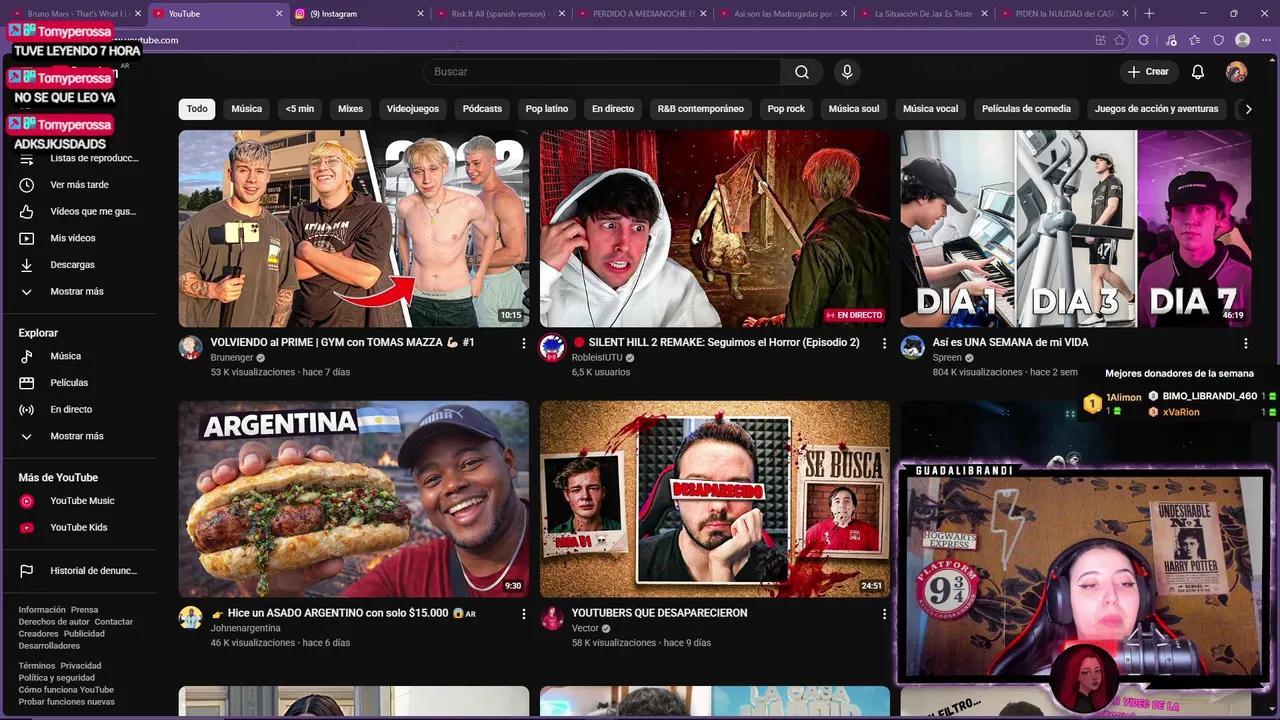Open options menu for Silent Hill 2 stream
Viewport: 1280px width, 720px height.
pyautogui.click(x=884, y=343)
